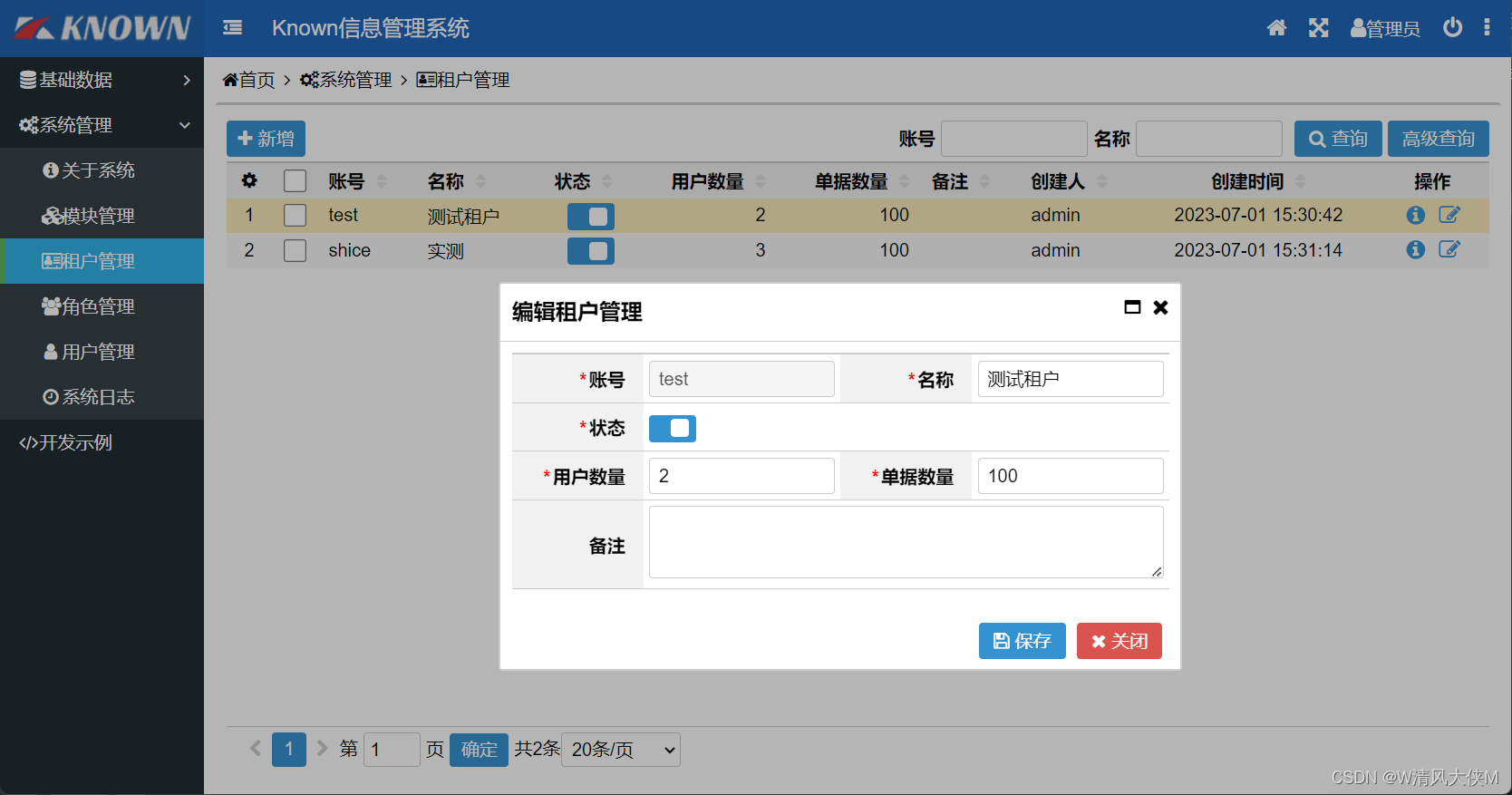Click the 备注 textarea in dialog

pyautogui.click(x=906, y=542)
